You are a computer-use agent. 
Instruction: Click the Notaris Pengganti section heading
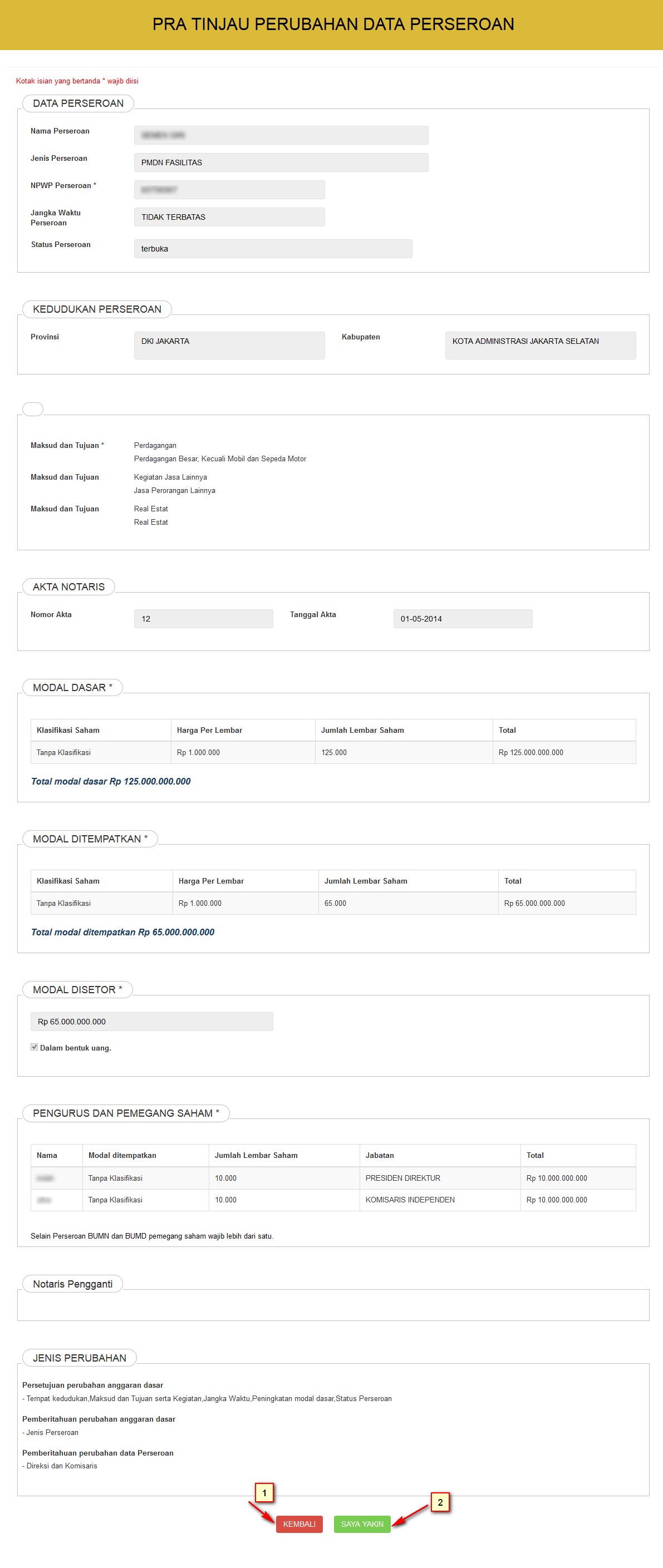click(x=72, y=1284)
